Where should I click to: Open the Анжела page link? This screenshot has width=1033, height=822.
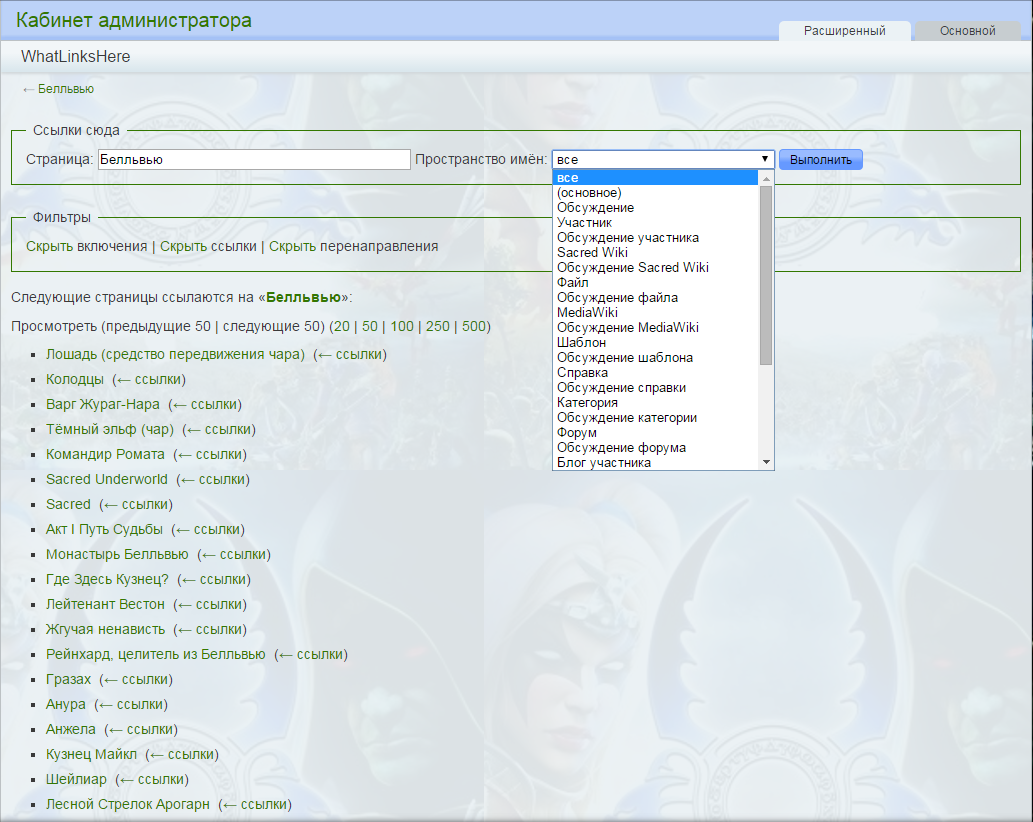tap(70, 730)
